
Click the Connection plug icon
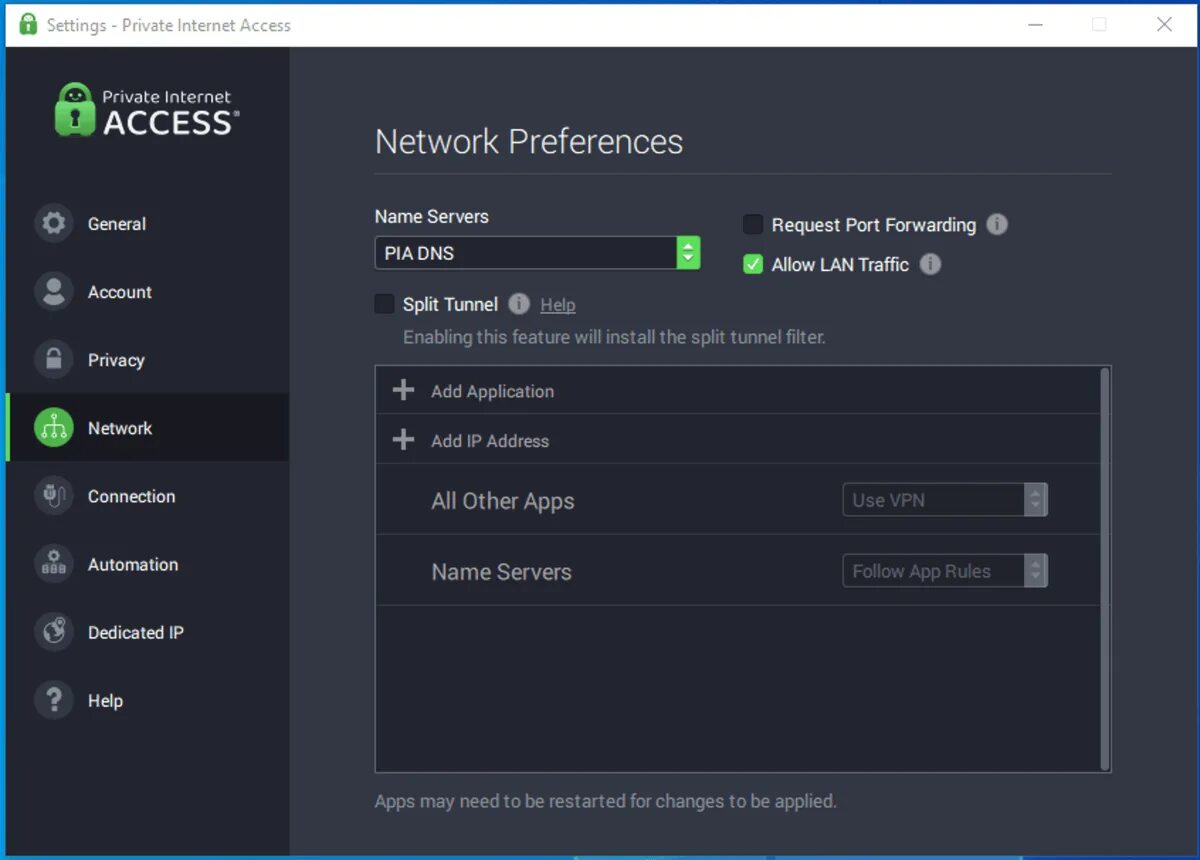pos(53,496)
